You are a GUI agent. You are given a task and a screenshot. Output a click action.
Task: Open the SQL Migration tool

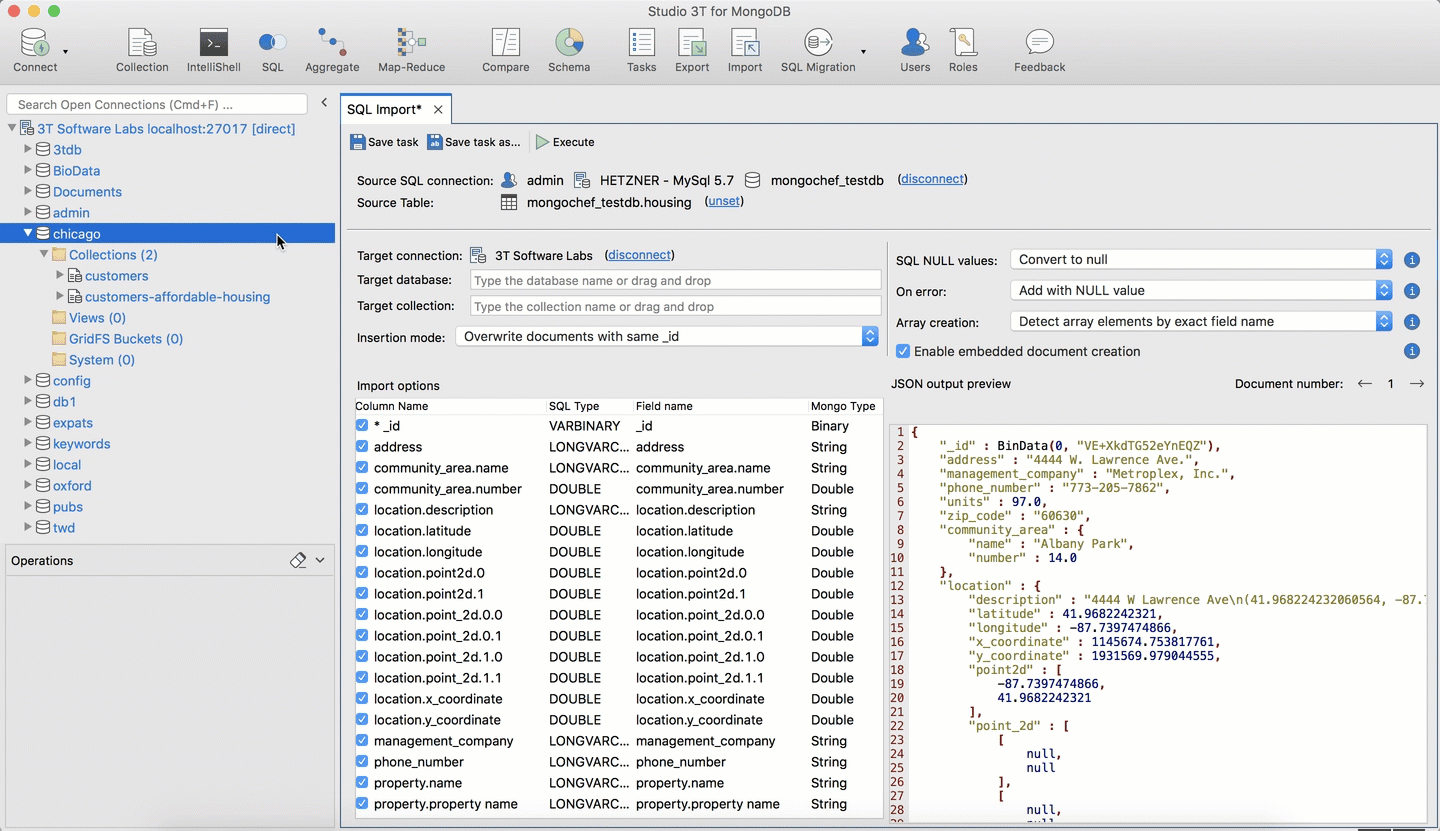pos(818,50)
